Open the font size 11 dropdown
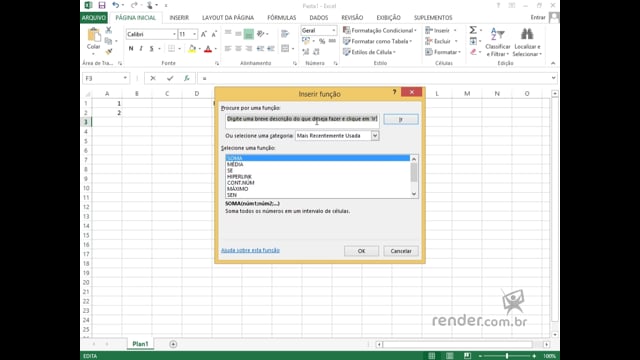This screenshot has width=640, height=360. click(194, 34)
